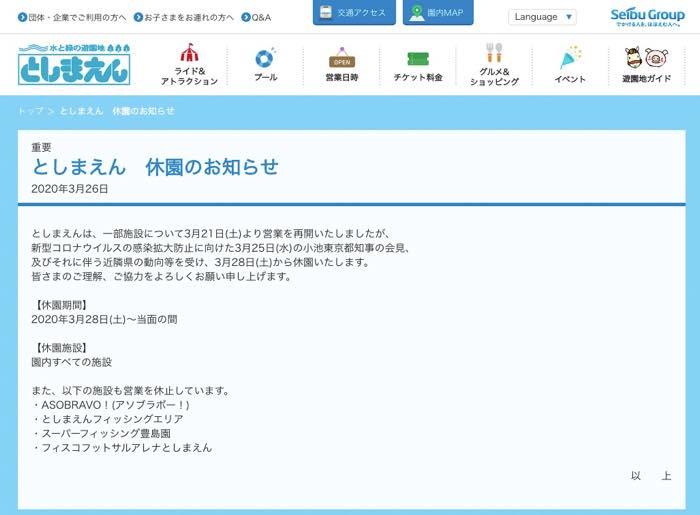
Task: Click the closing text 以 上
Action: click(x=651, y=476)
